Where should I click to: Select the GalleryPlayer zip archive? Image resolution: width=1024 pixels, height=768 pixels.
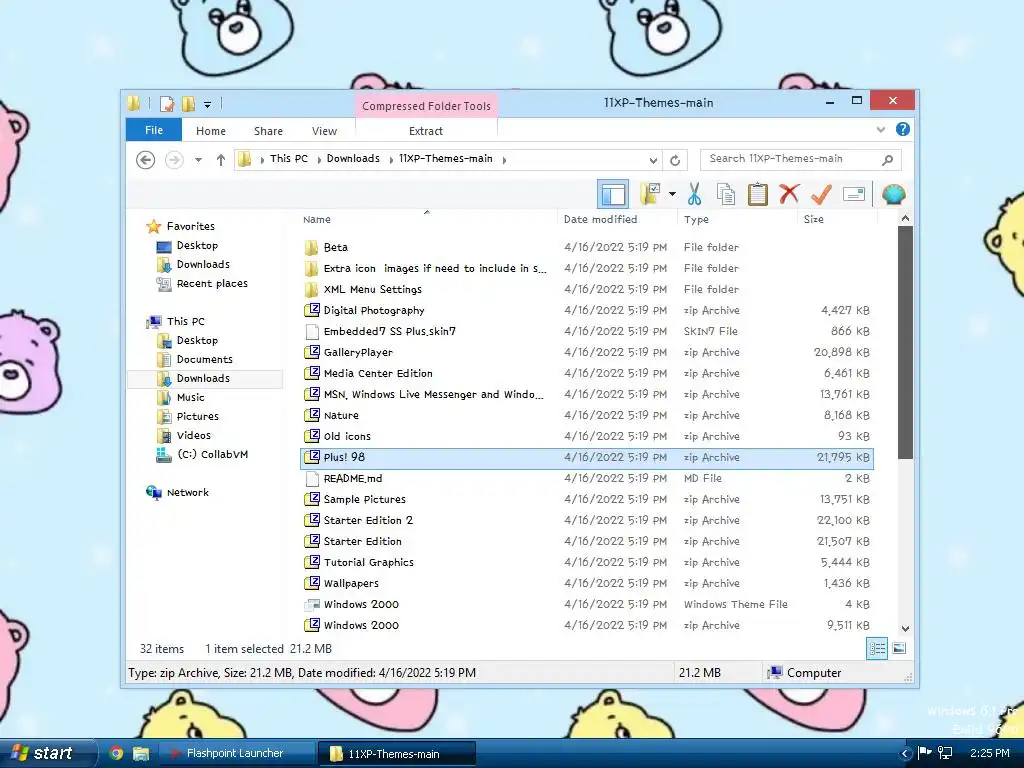[x=586, y=352]
